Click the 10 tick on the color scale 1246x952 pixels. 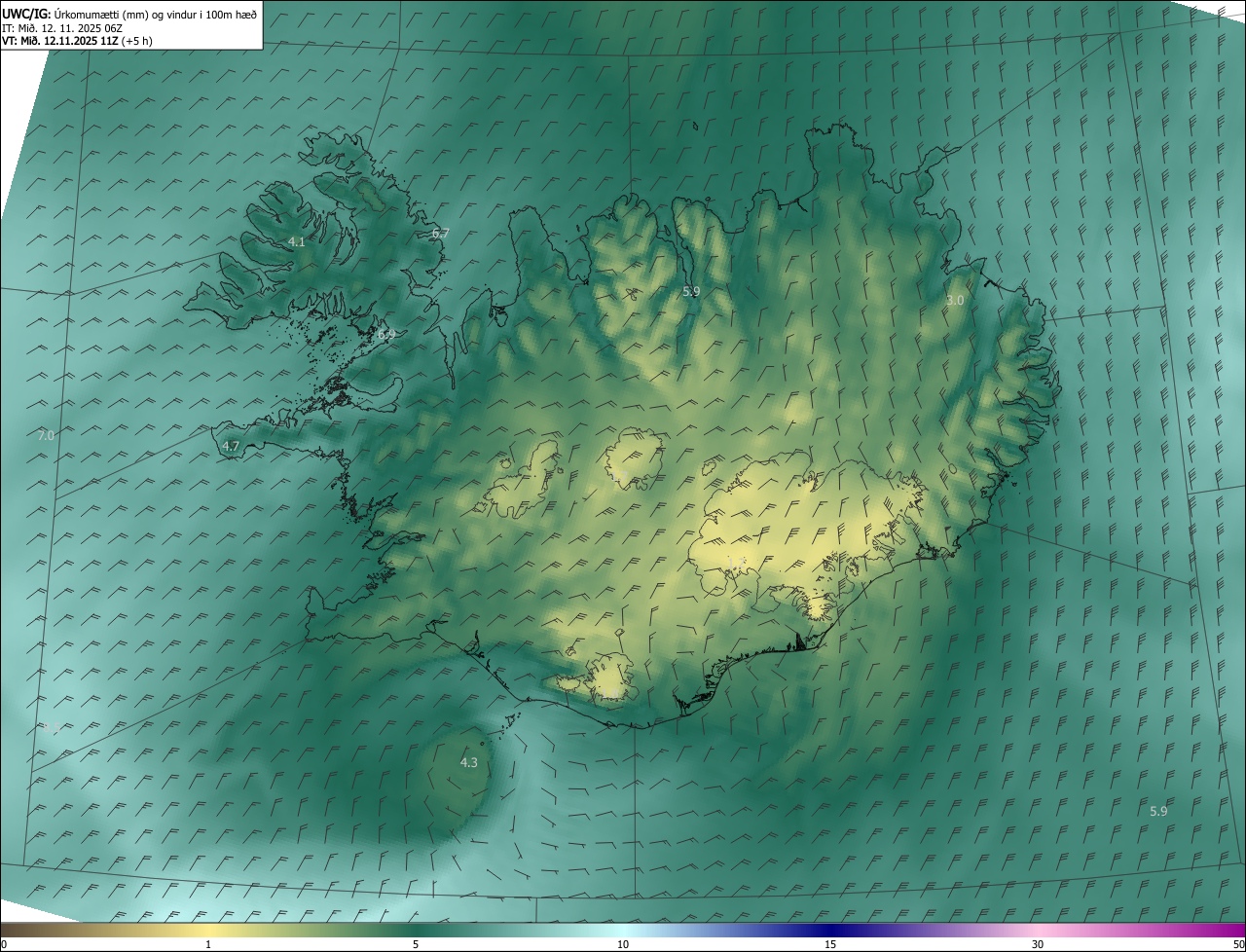[x=623, y=944]
